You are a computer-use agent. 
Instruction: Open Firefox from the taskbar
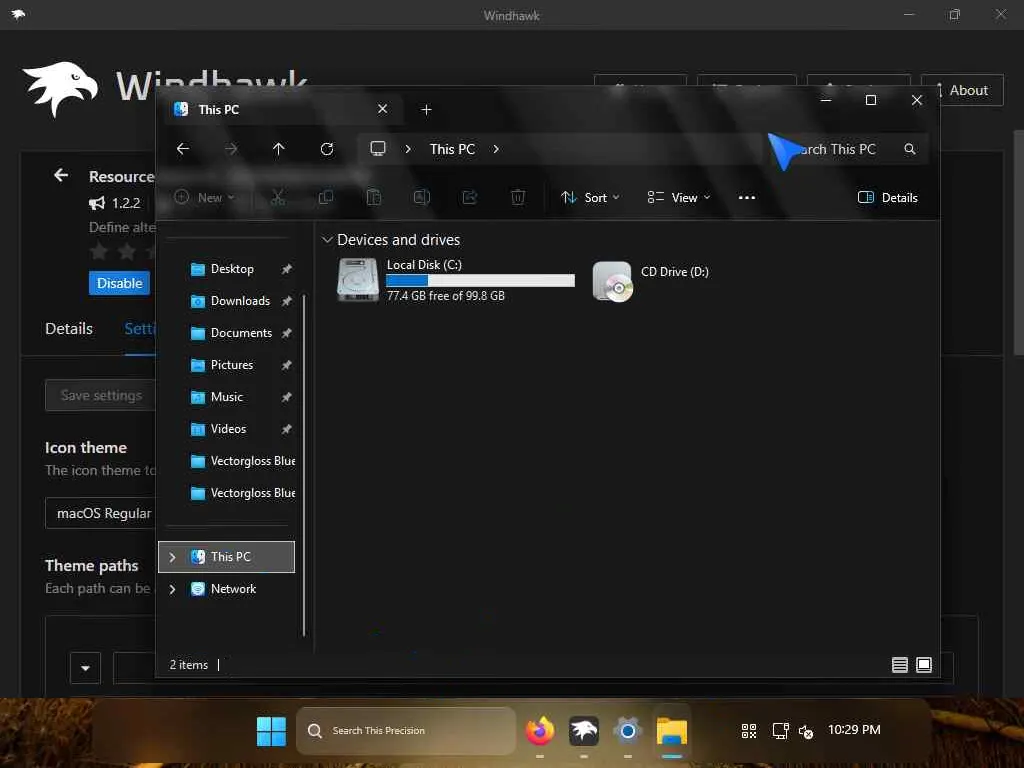(x=540, y=731)
